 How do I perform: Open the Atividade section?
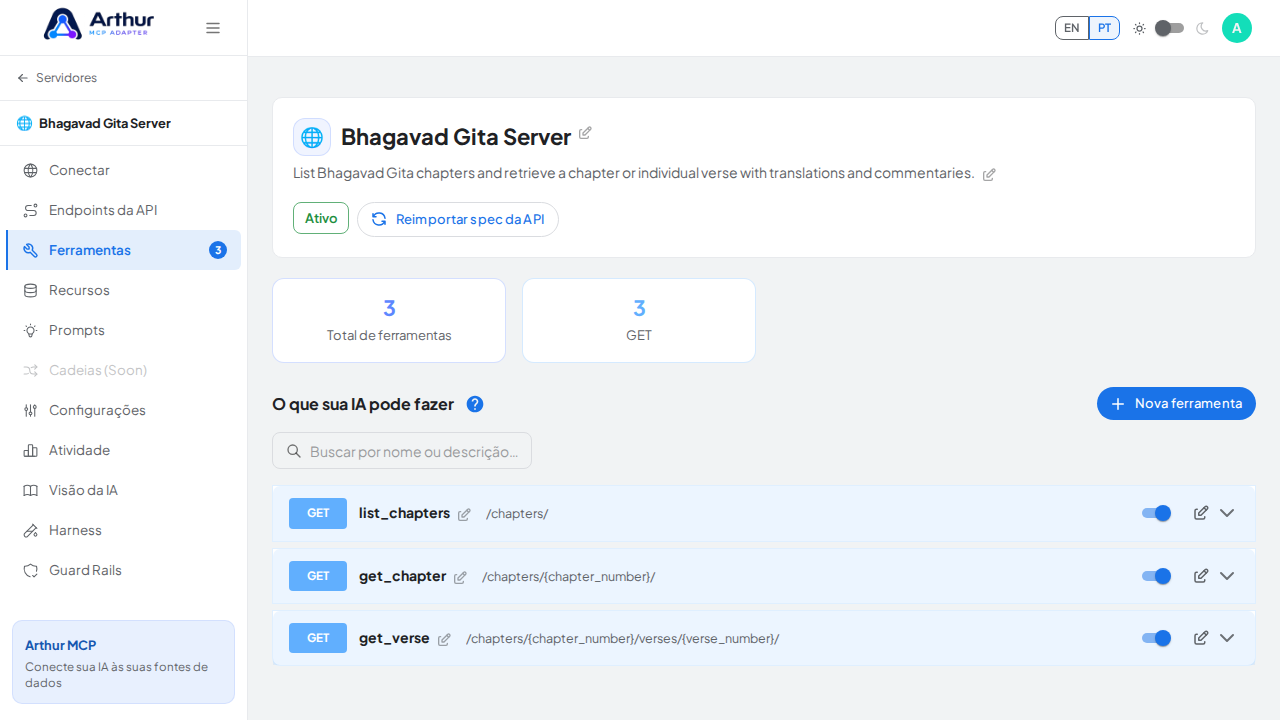(x=123, y=450)
